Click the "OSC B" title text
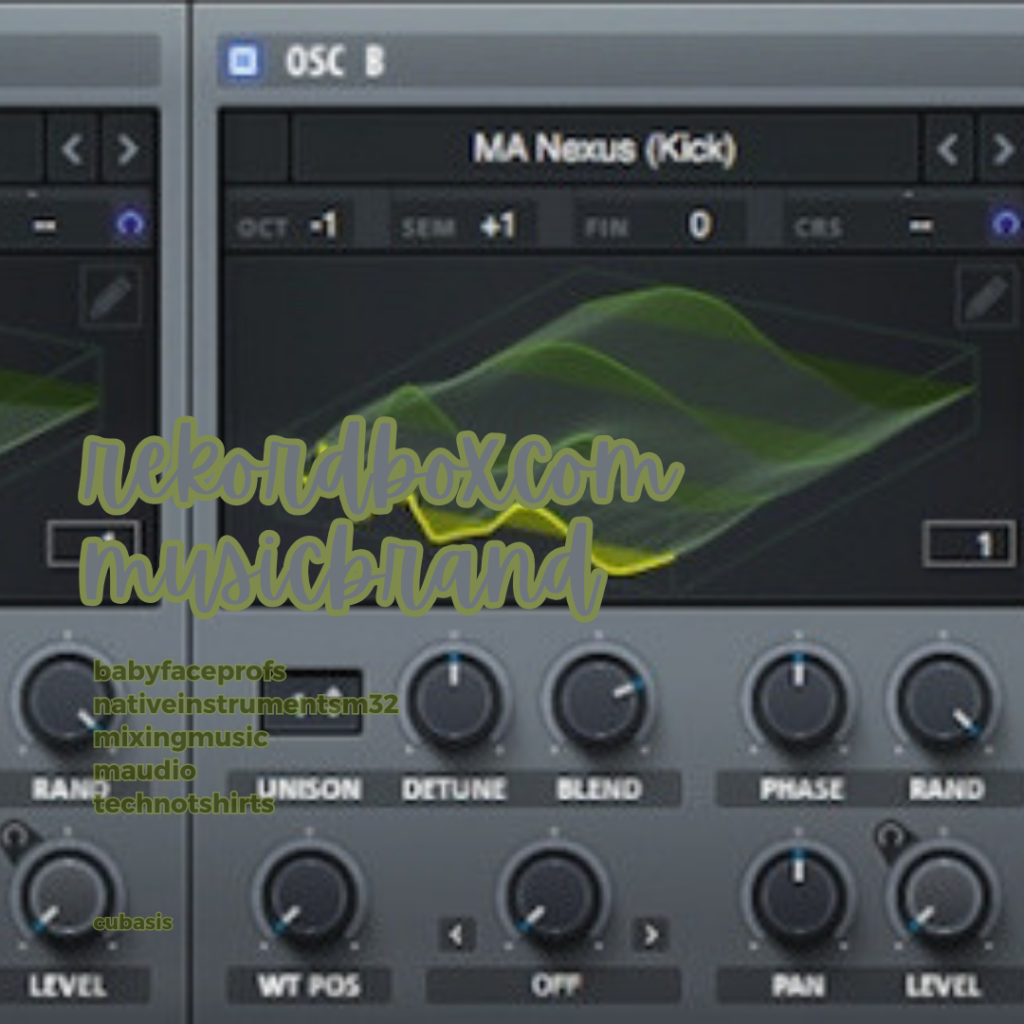1024x1024 pixels. 334,61
